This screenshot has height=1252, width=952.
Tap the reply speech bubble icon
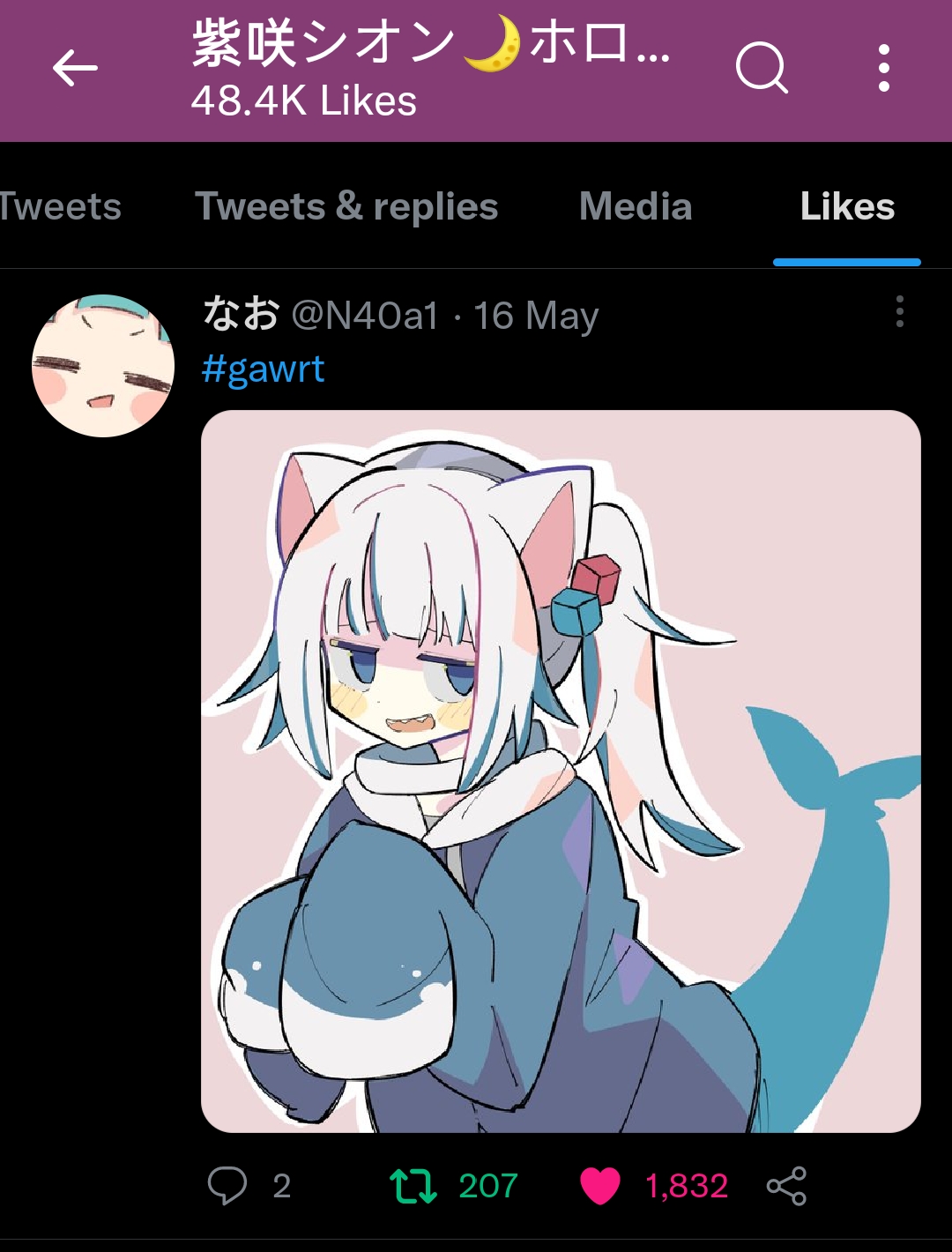point(227,1185)
